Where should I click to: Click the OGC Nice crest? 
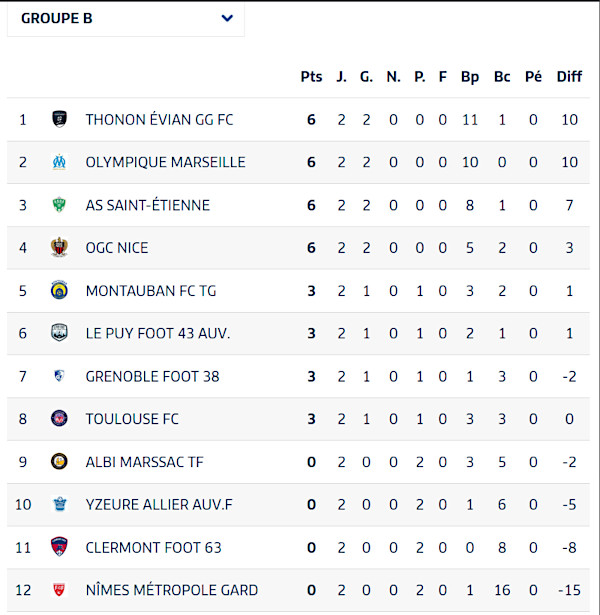pos(59,248)
